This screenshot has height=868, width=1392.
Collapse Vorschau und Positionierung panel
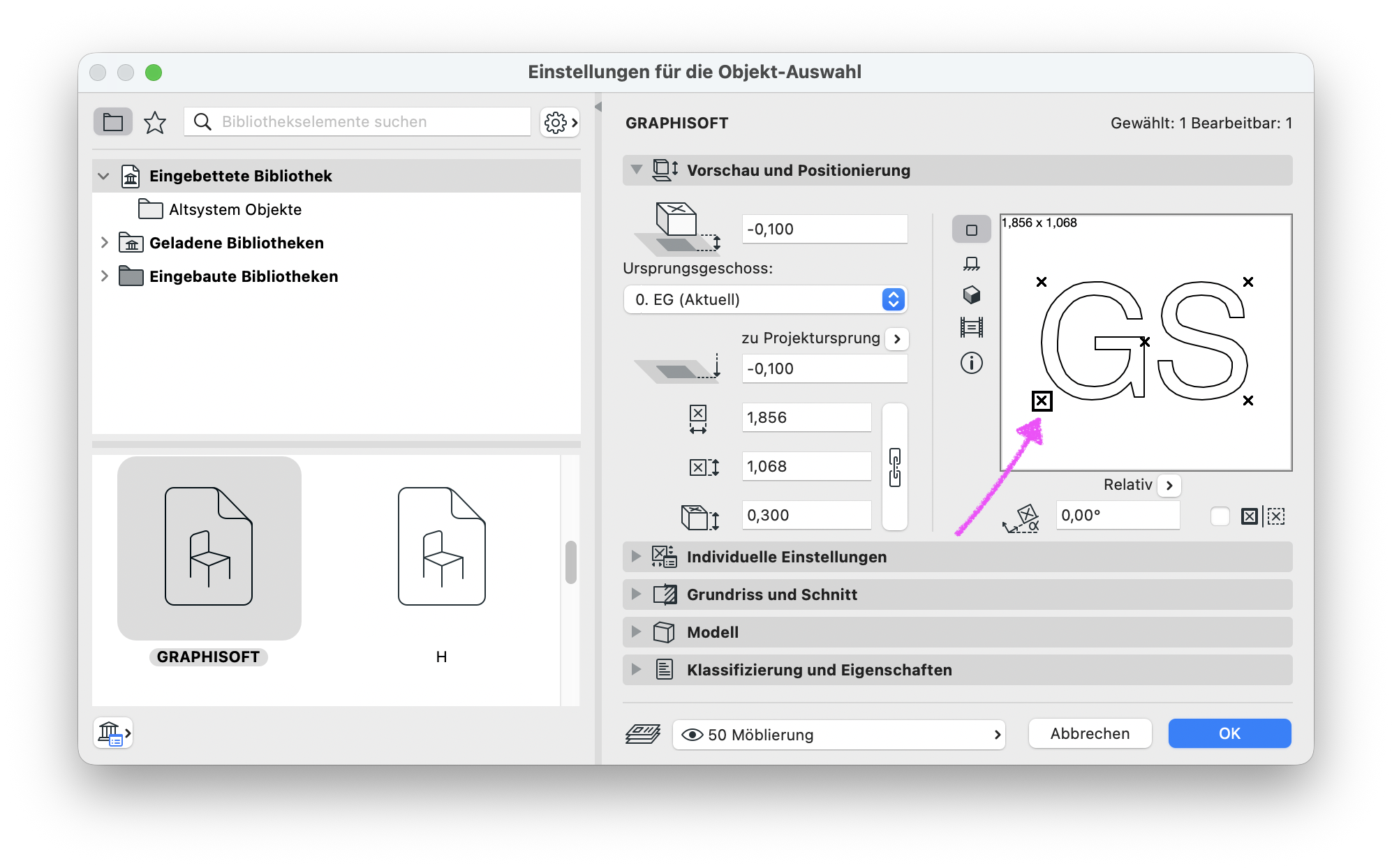tap(636, 170)
